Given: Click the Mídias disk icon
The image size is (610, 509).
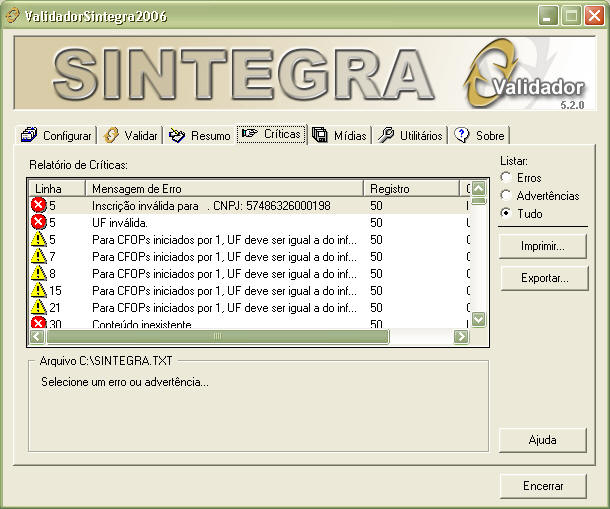Looking at the screenshot, I should [x=320, y=135].
